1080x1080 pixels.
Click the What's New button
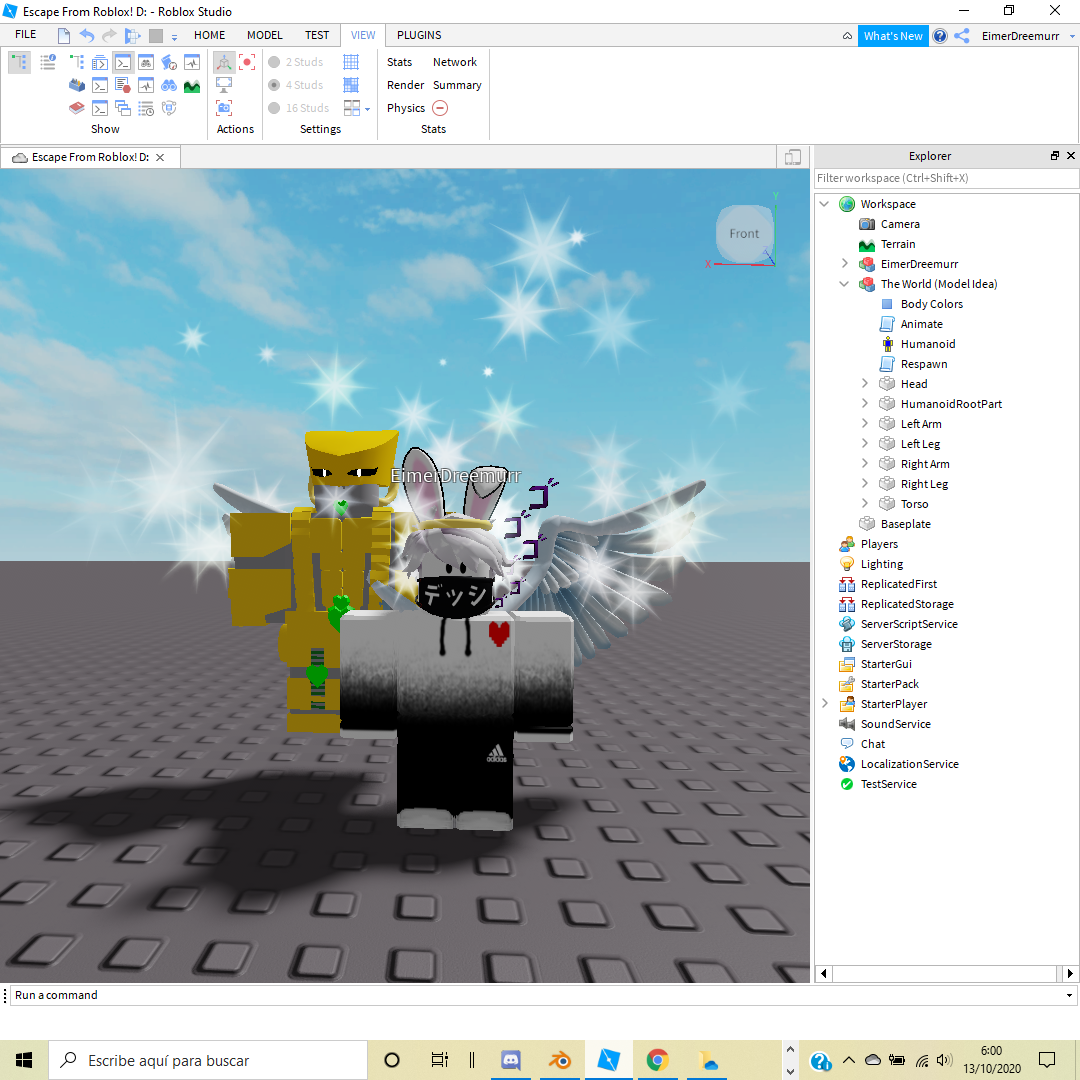pos(893,35)
